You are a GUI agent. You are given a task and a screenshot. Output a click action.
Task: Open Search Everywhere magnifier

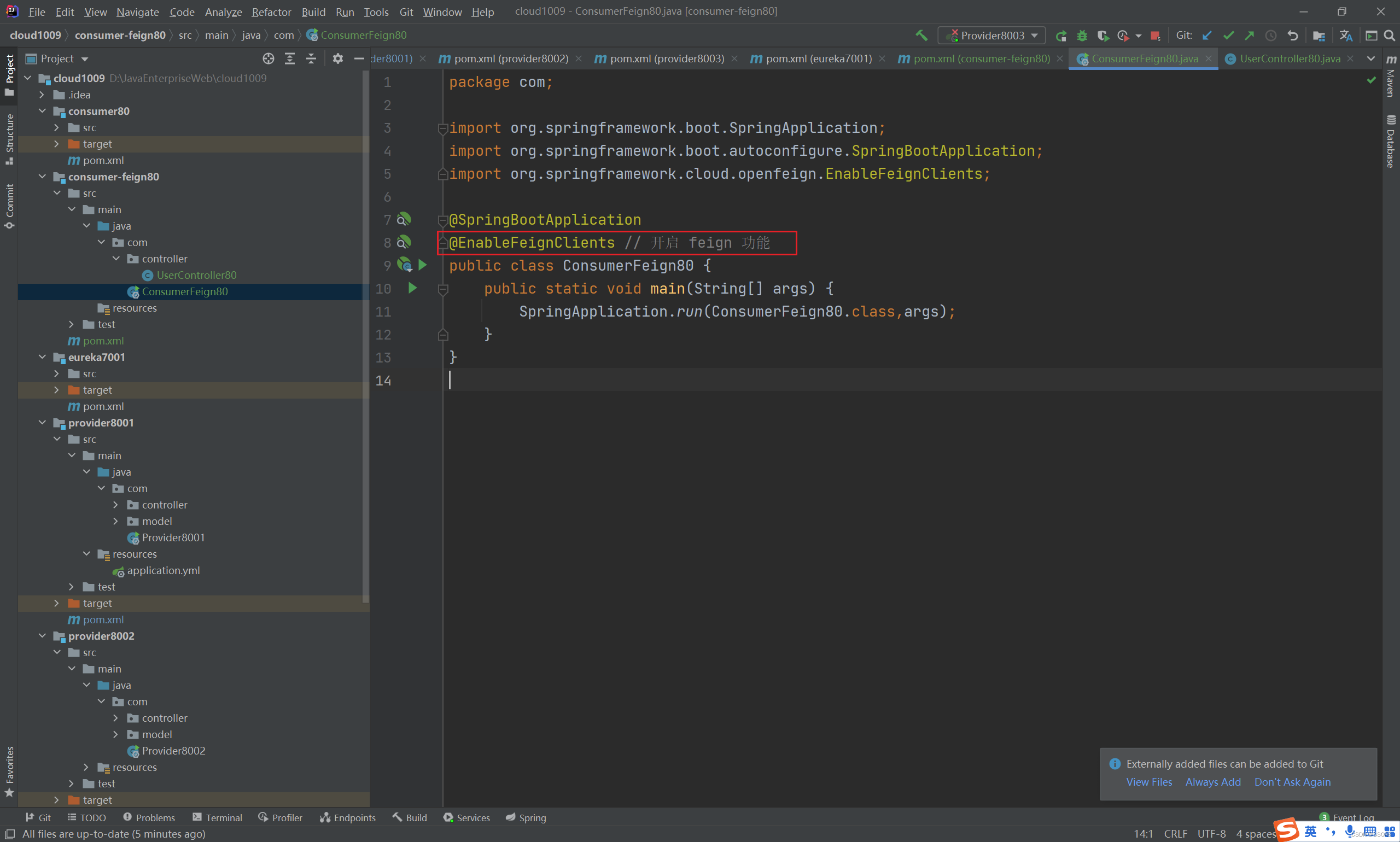pos(1389,35)
